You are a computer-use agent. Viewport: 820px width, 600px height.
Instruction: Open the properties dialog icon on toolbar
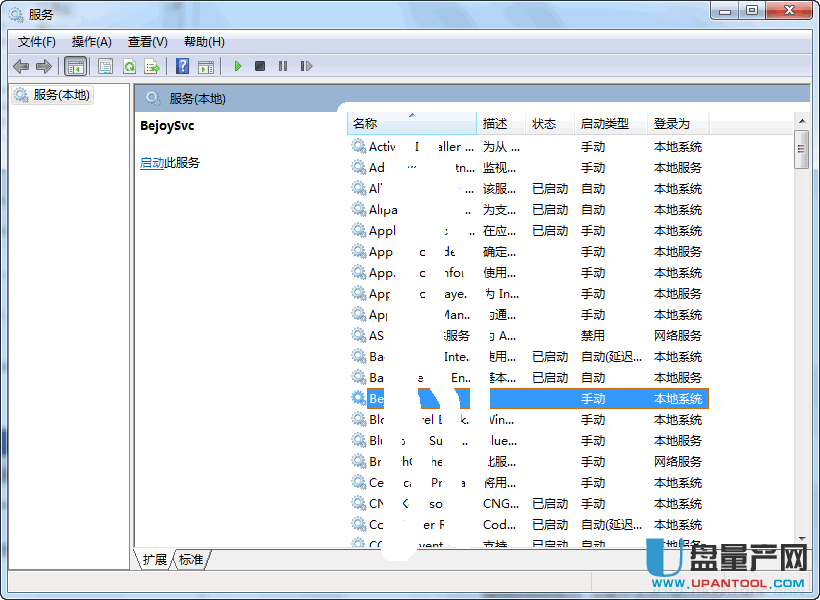coord(104,66)
